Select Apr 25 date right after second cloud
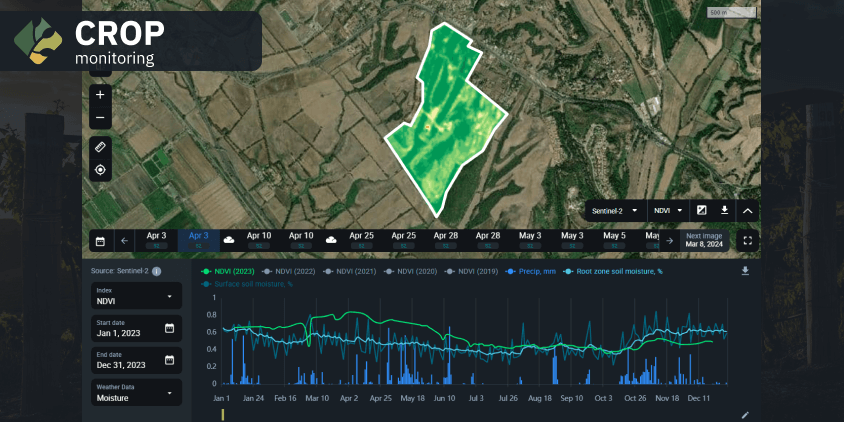The height and width of the screenshot is (422, 844). 361,240
